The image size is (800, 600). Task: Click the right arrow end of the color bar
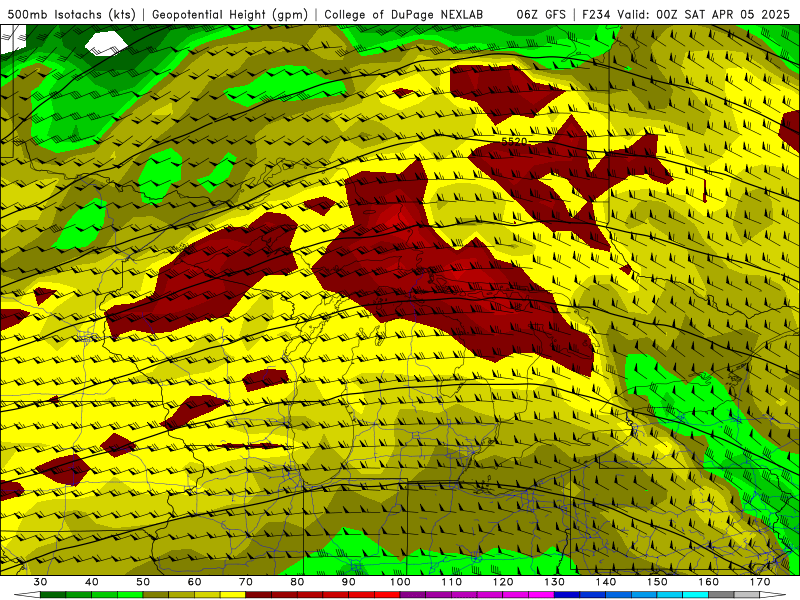pos(773,595)
